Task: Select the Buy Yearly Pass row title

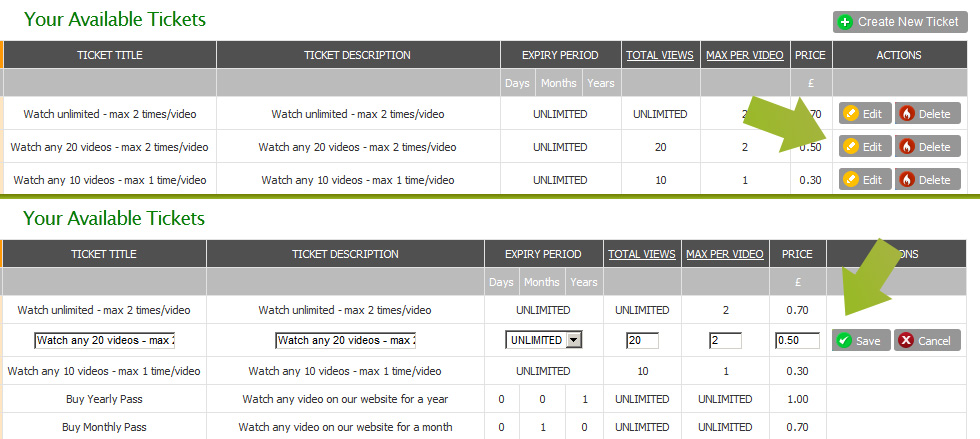Action: tap(104, 398)
